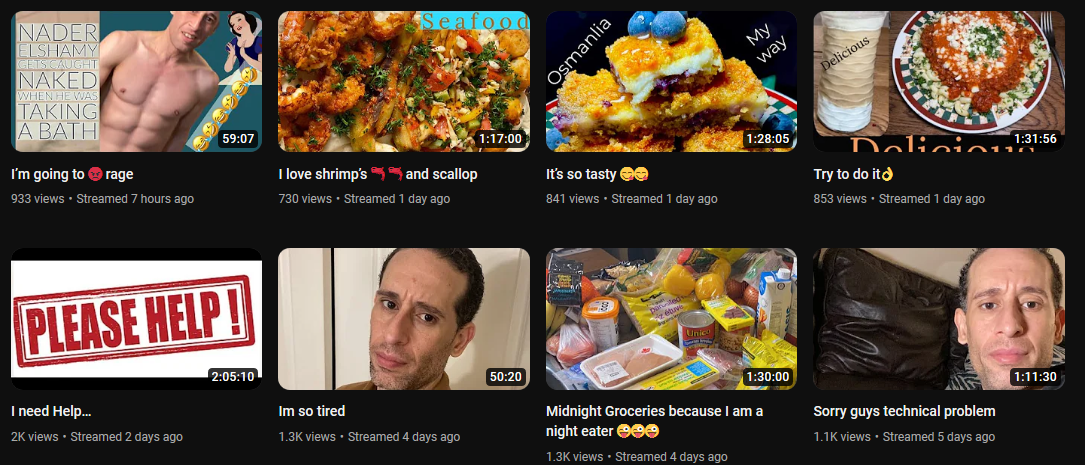The image size is (1085, 465).
Task: Click the 1:31:56 duration badge
Action: 1035,139
